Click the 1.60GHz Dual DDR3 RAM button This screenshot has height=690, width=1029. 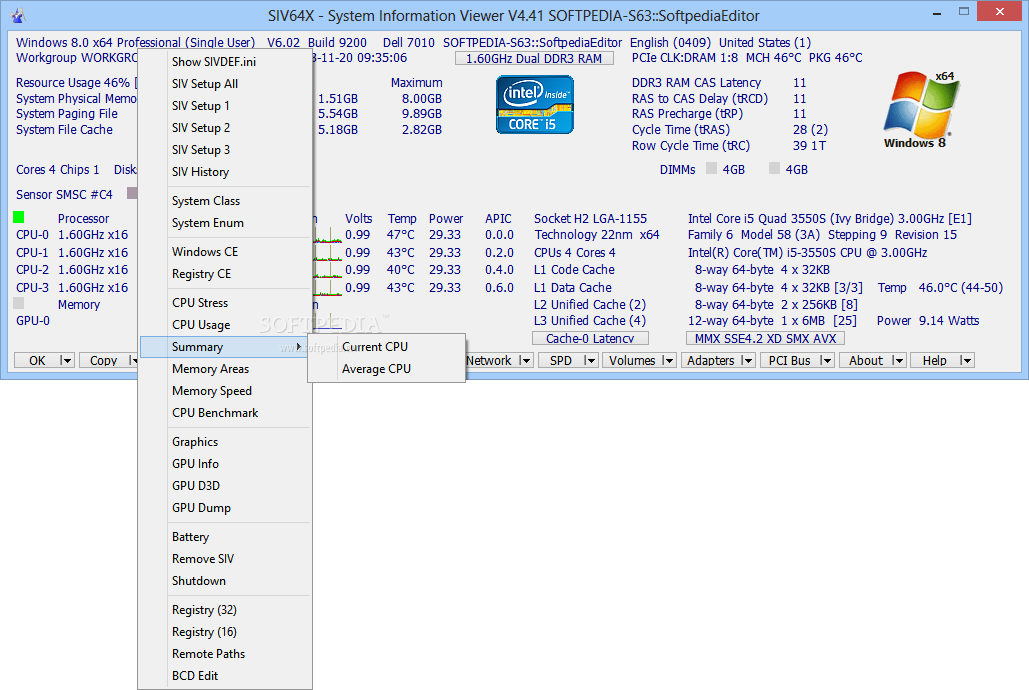[x=534, y=58]
